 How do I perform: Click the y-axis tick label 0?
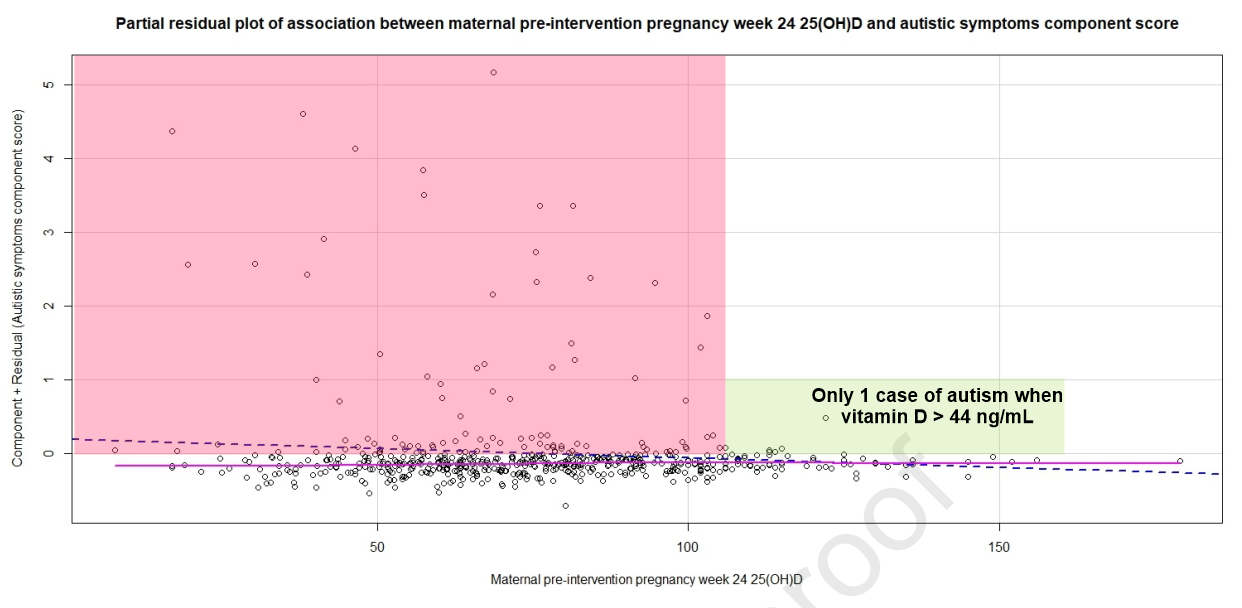point(47,453)
